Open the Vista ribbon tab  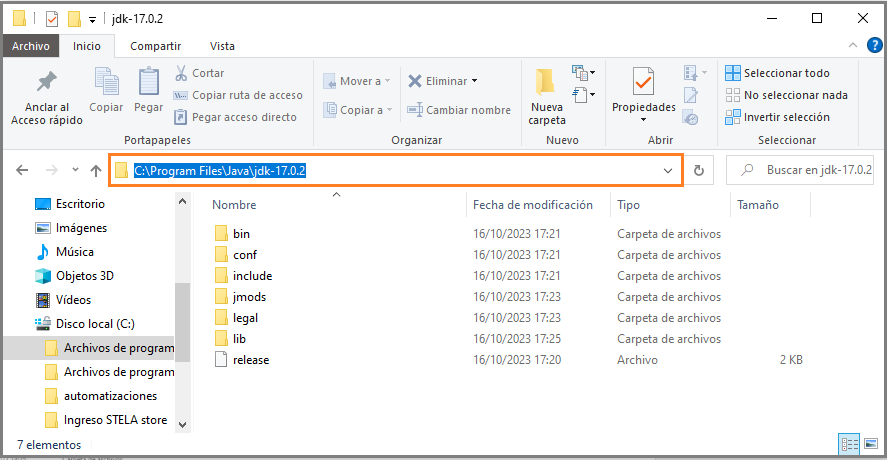coord(222,46)
